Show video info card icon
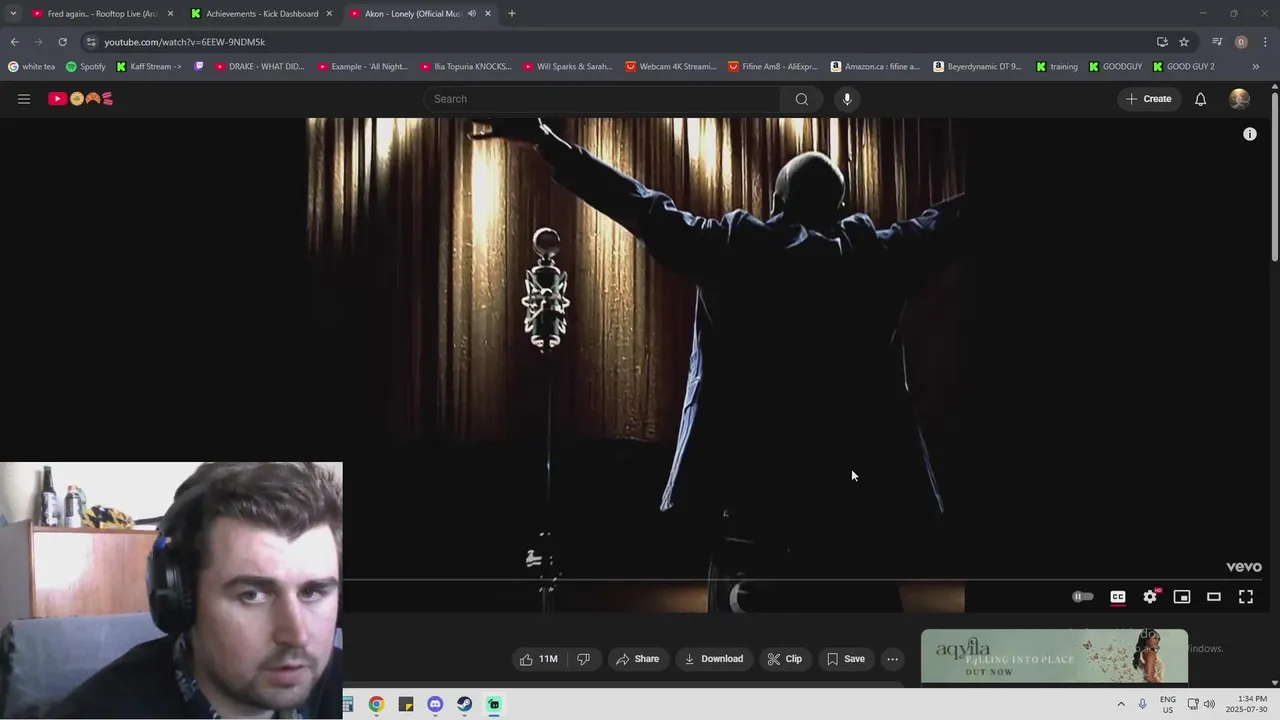Image resolution: width=1280 pixels, height=720 pixels. (x=1249, y=134)
